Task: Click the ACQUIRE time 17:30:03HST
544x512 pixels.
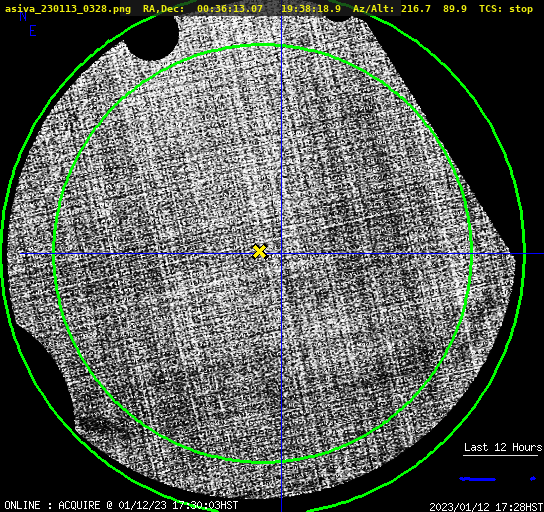Action: point(205,505)
